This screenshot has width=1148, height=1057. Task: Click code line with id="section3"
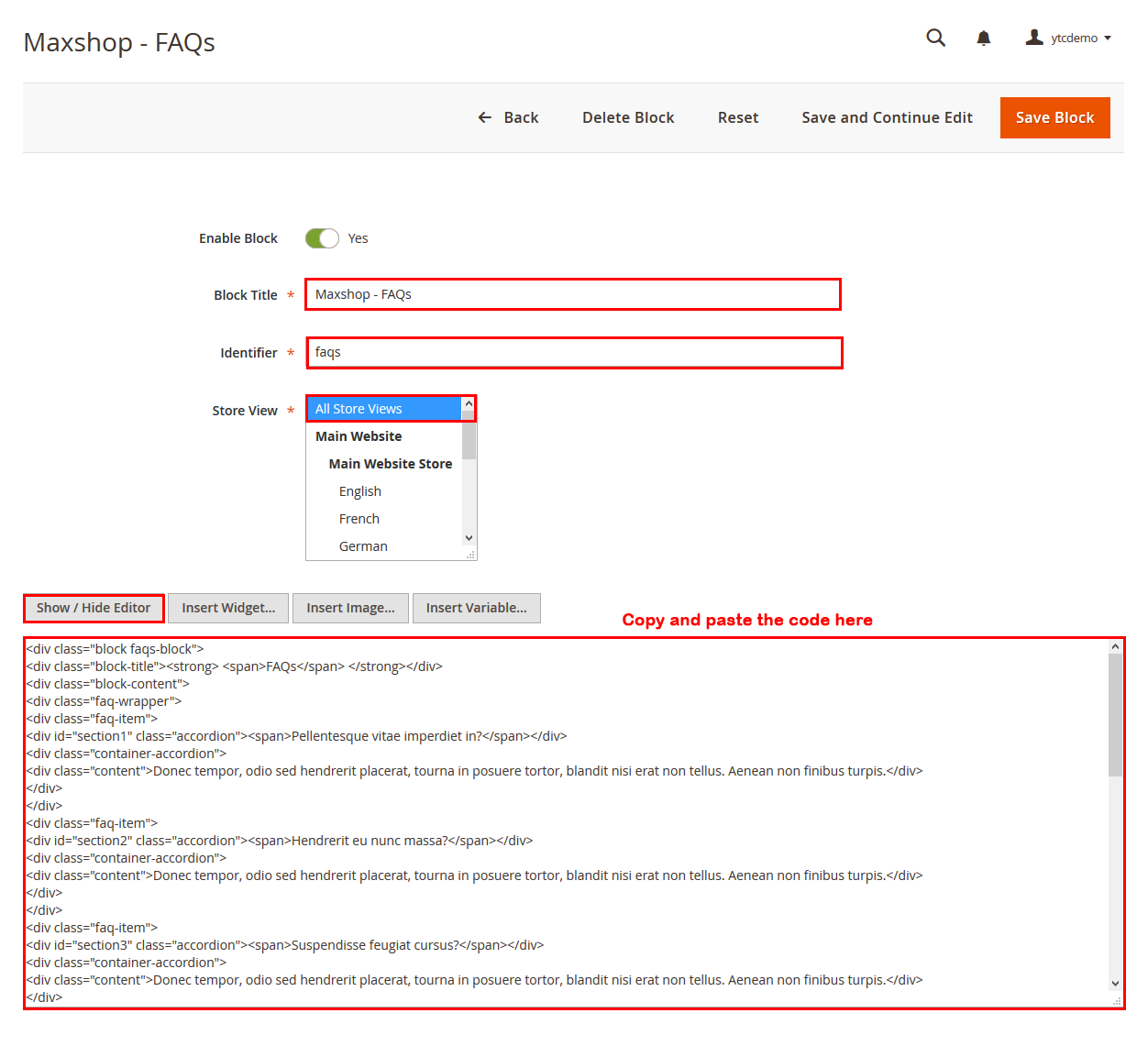(284, 945)
